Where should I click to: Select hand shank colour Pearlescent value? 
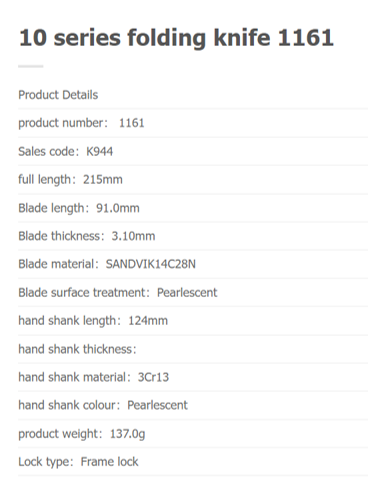click(157, 405)
